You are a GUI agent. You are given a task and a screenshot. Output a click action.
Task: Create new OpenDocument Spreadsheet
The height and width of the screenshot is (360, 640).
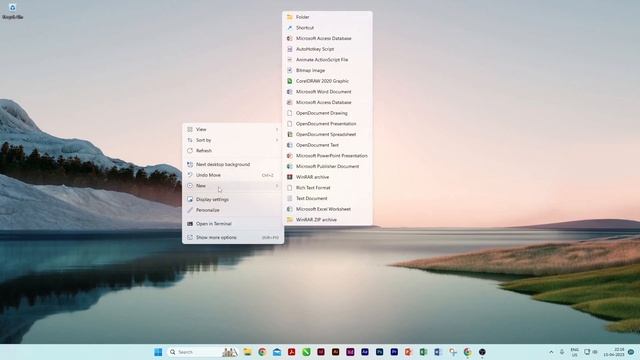pos(327,134)
